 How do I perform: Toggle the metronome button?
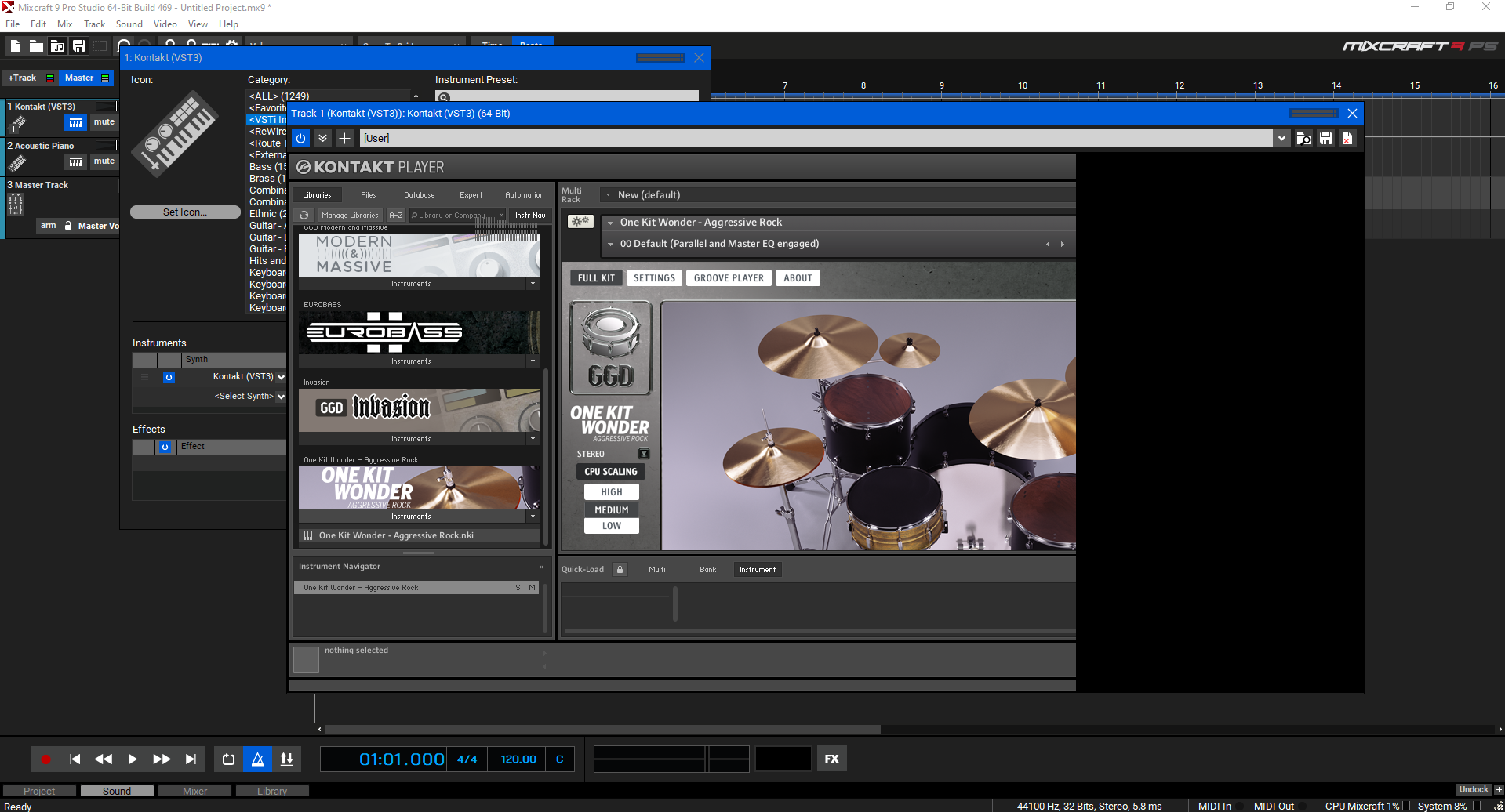click(257, 759)
